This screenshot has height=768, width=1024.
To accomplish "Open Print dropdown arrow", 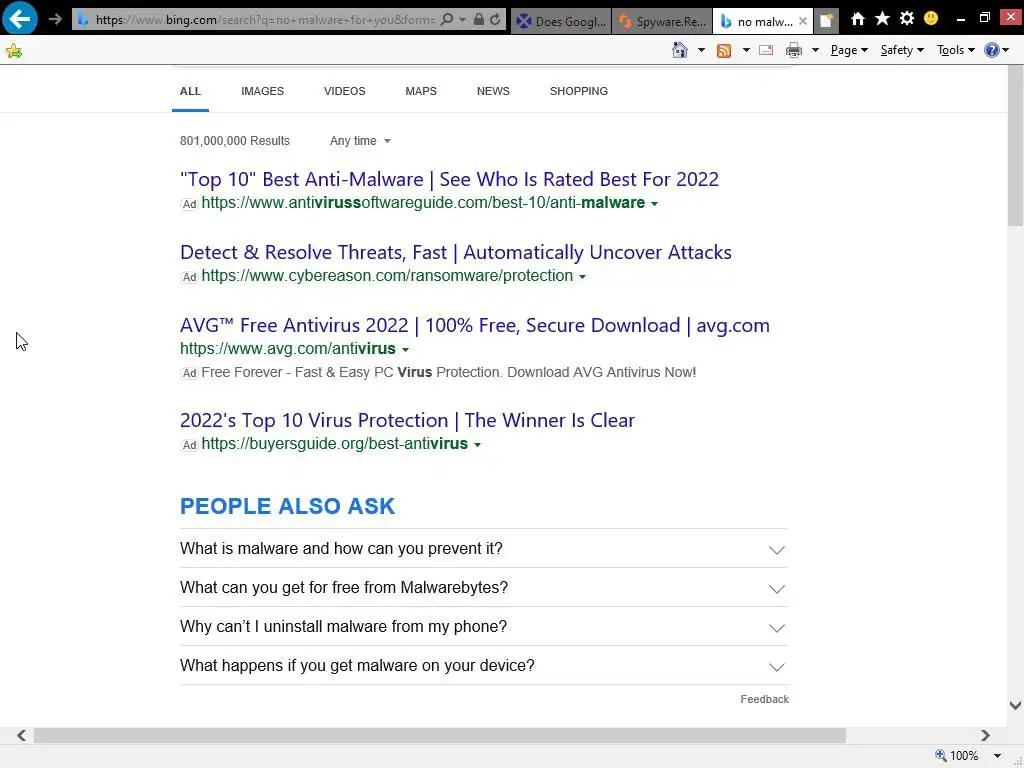I will [815, 50].
